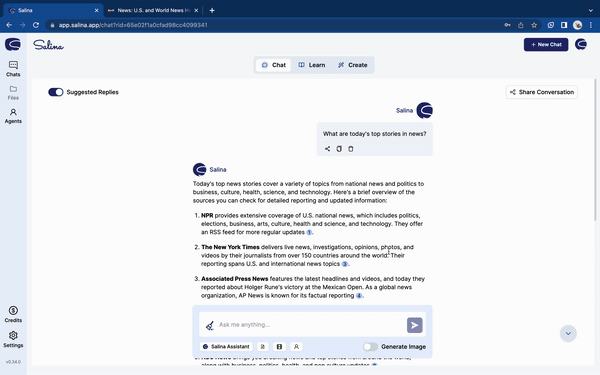Click the Salina avatar beside the response

coord(199,170)
